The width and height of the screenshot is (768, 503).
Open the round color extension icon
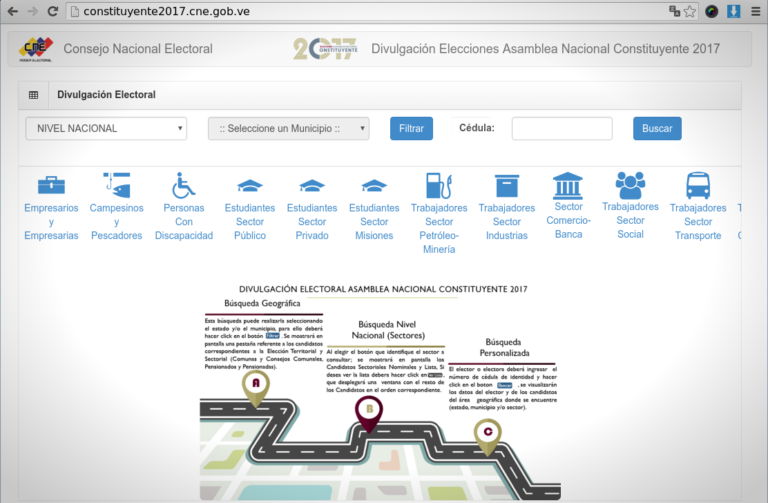click(x=712, y=11)
